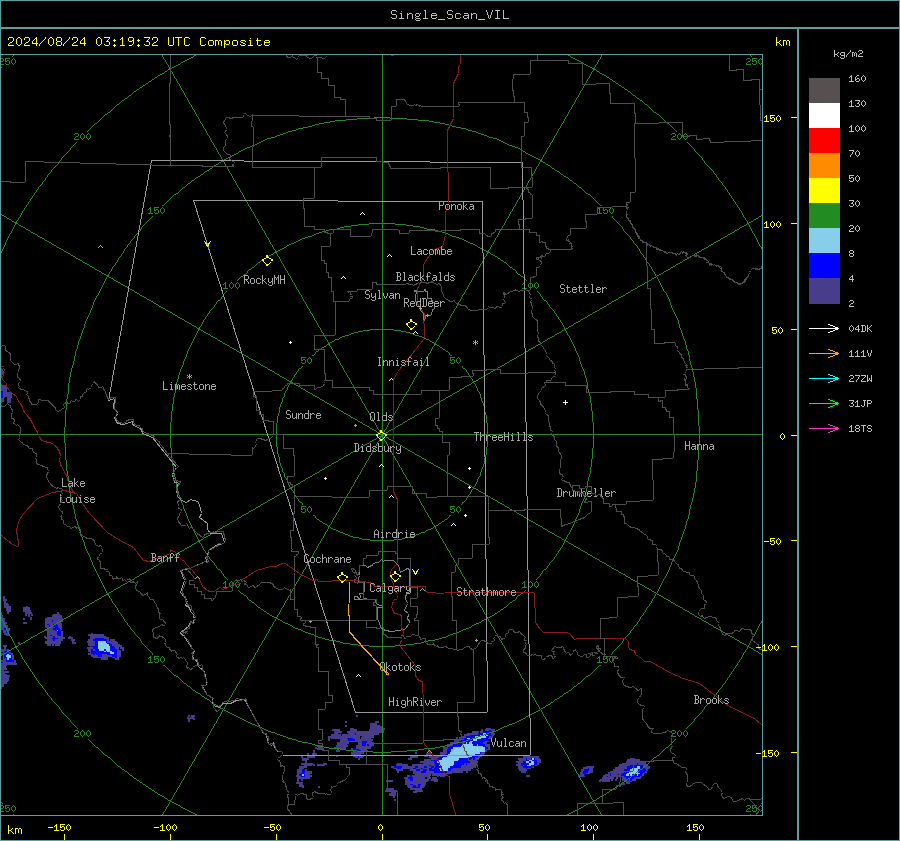The width and height of the screenshot is (900, 841).
Task: Click the Sylvan label
Action: tap(382, 295)
